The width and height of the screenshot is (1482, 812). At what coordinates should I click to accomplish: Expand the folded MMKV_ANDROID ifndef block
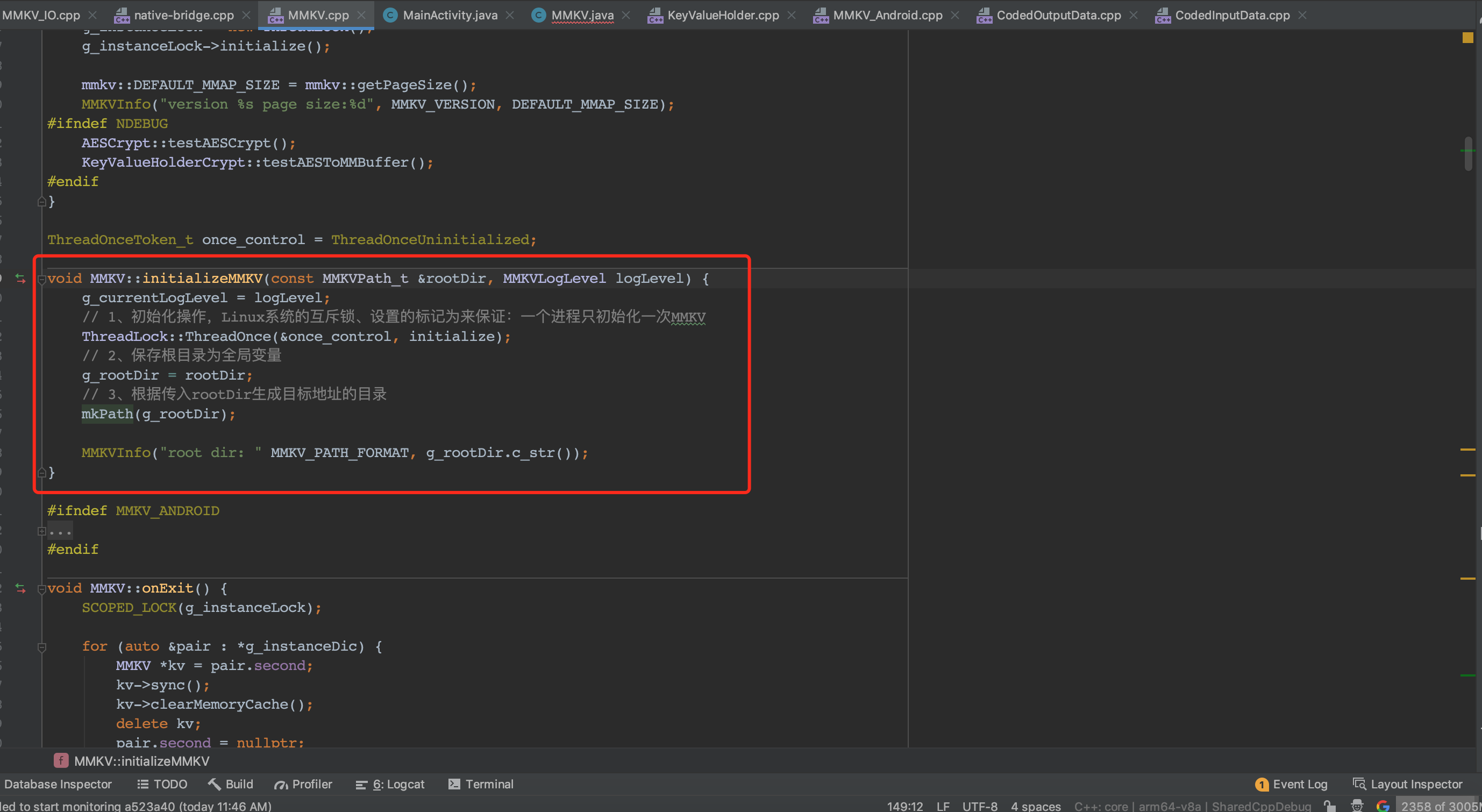[x=41, y=531]
